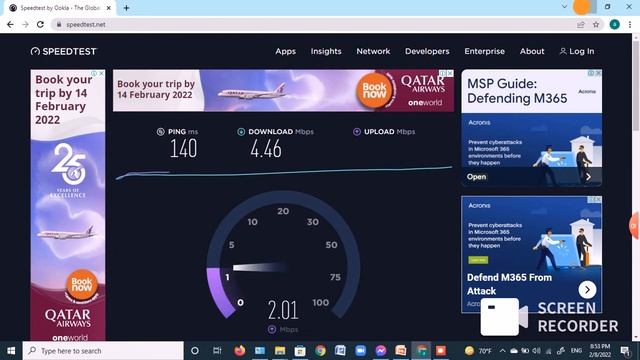
Task: Select the Speedtest by Ookla tab
Action: 60,8
